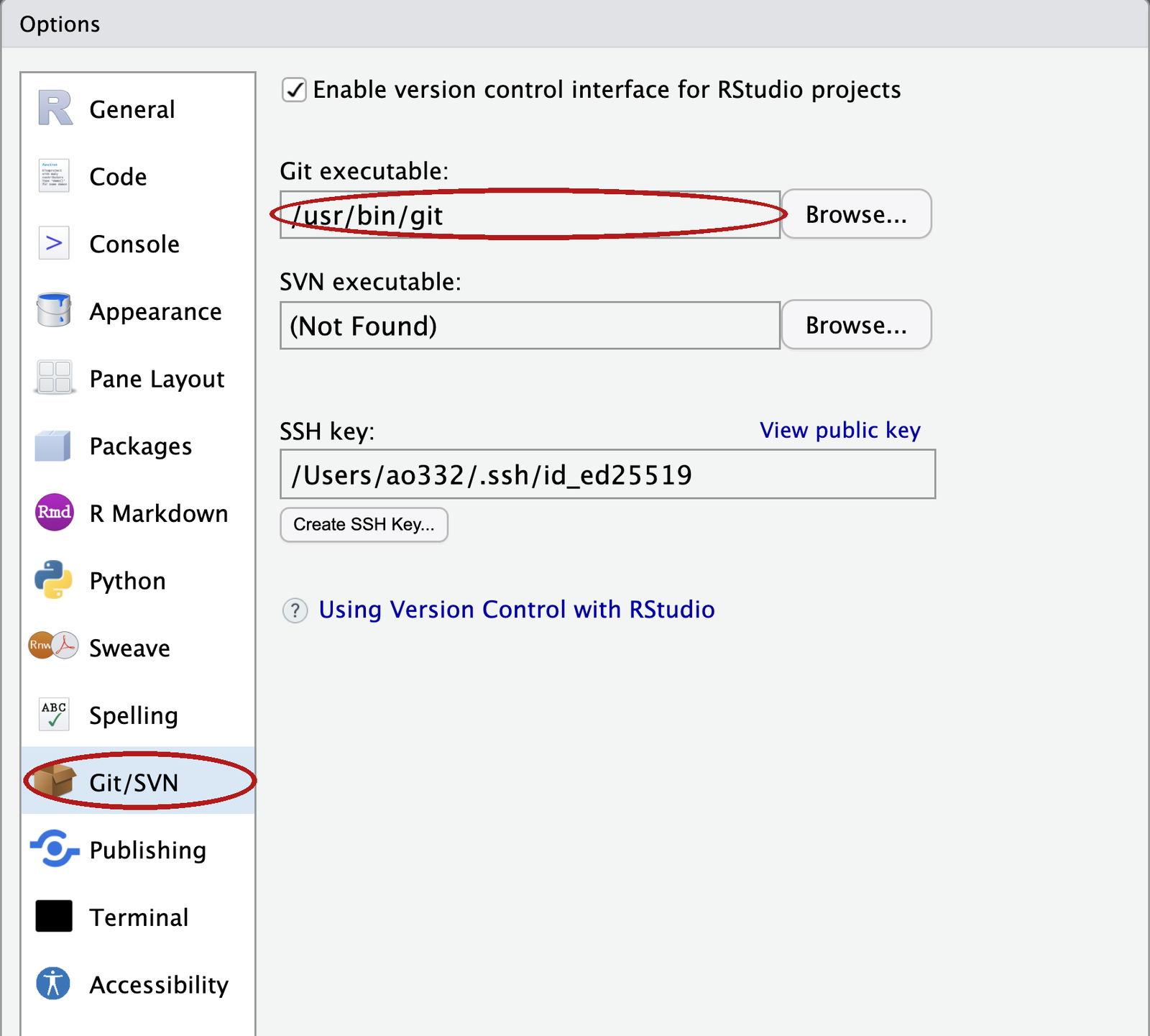The height and width of the screenshot is (1036, 1150).
Task: Click the Git executable path field
Action: pos(530,215)
